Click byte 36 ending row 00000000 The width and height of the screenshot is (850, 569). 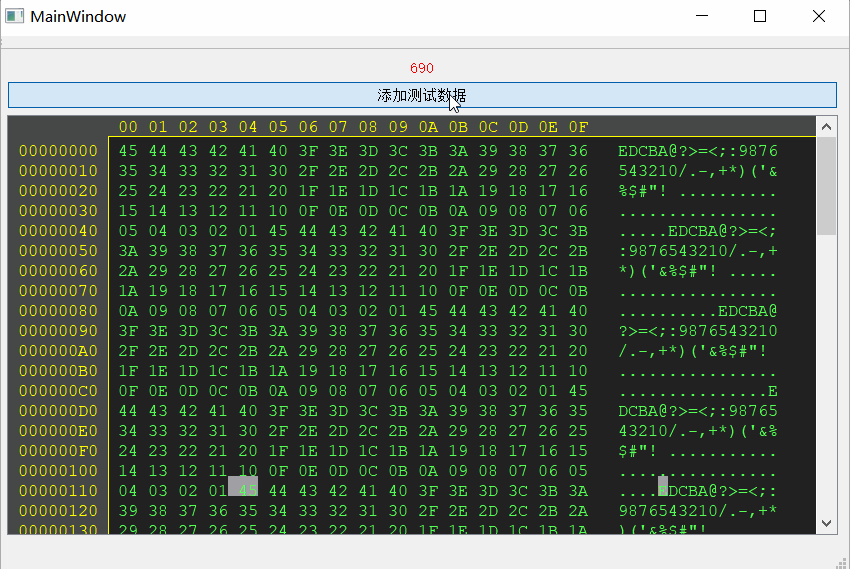click(x=578, y=151)
